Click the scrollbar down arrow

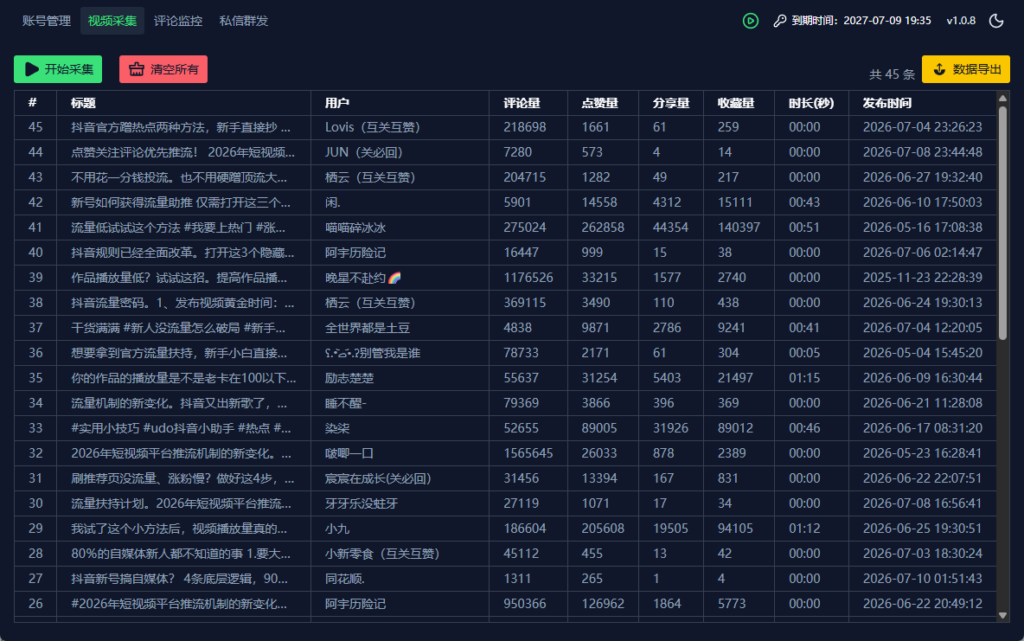tap(1002, 615)
